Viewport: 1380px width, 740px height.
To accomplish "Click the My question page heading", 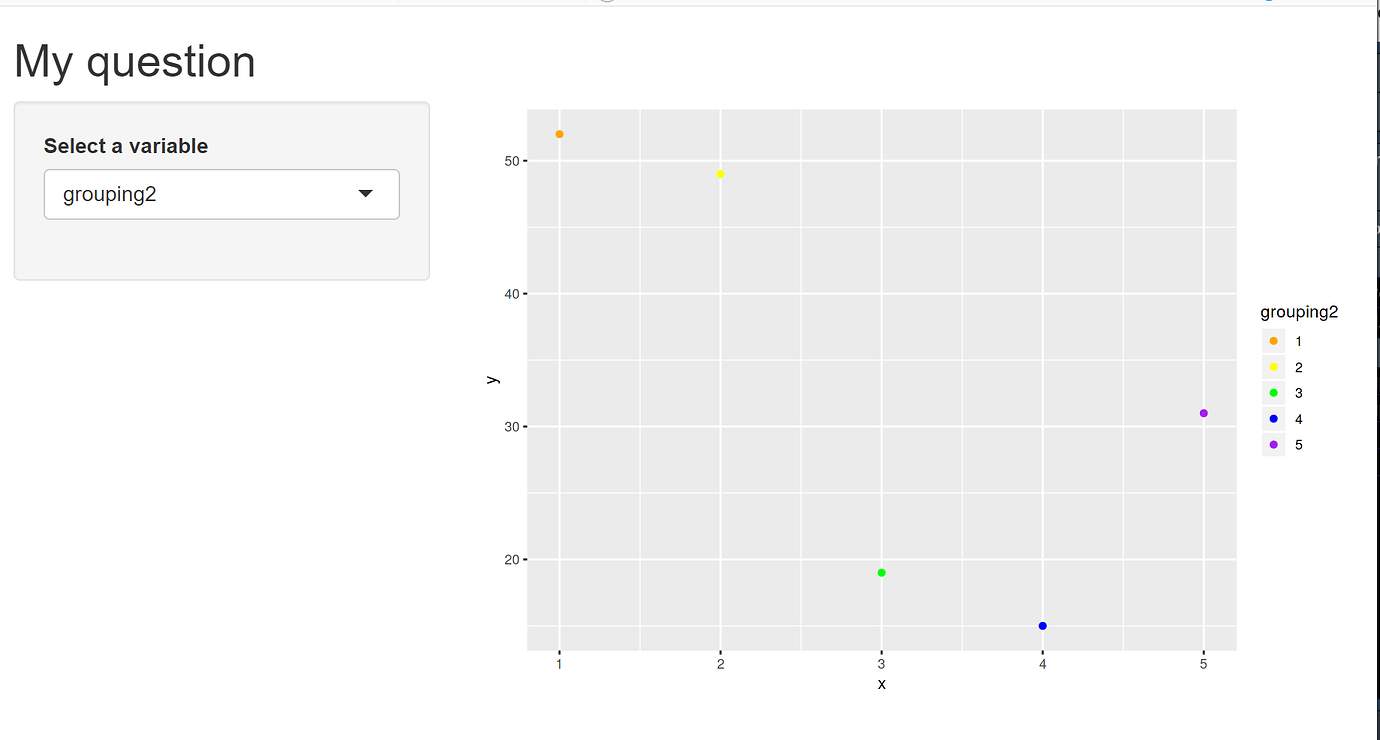I will [x=134, y=62].
